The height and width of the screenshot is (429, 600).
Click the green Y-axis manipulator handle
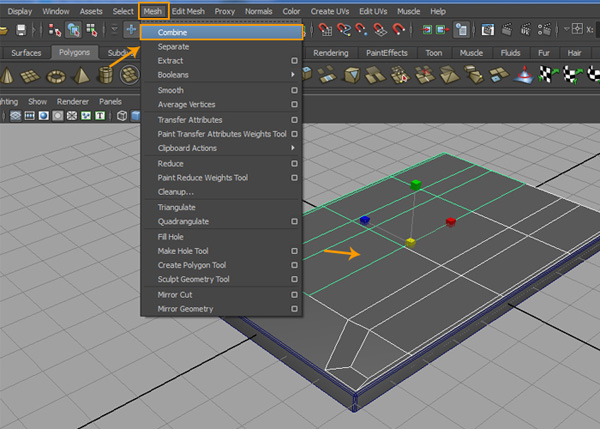pos(416,185)
